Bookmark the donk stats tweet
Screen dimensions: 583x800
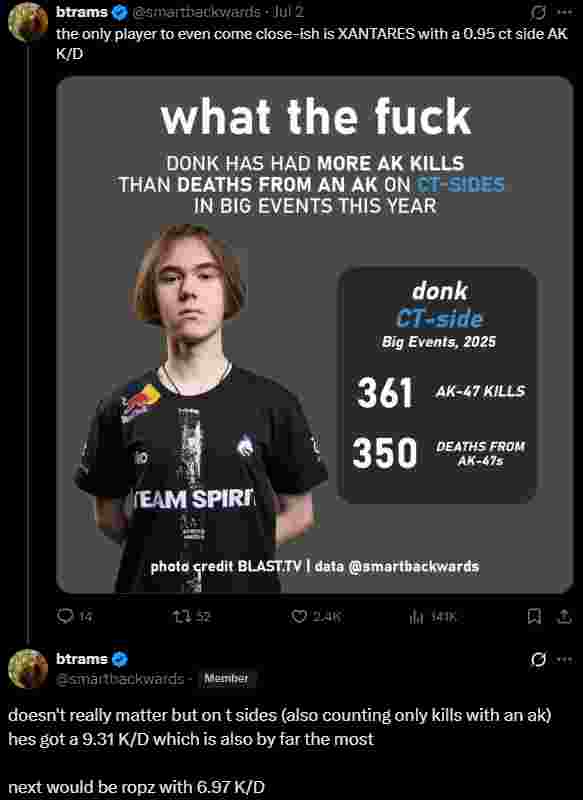pos(534,617)
